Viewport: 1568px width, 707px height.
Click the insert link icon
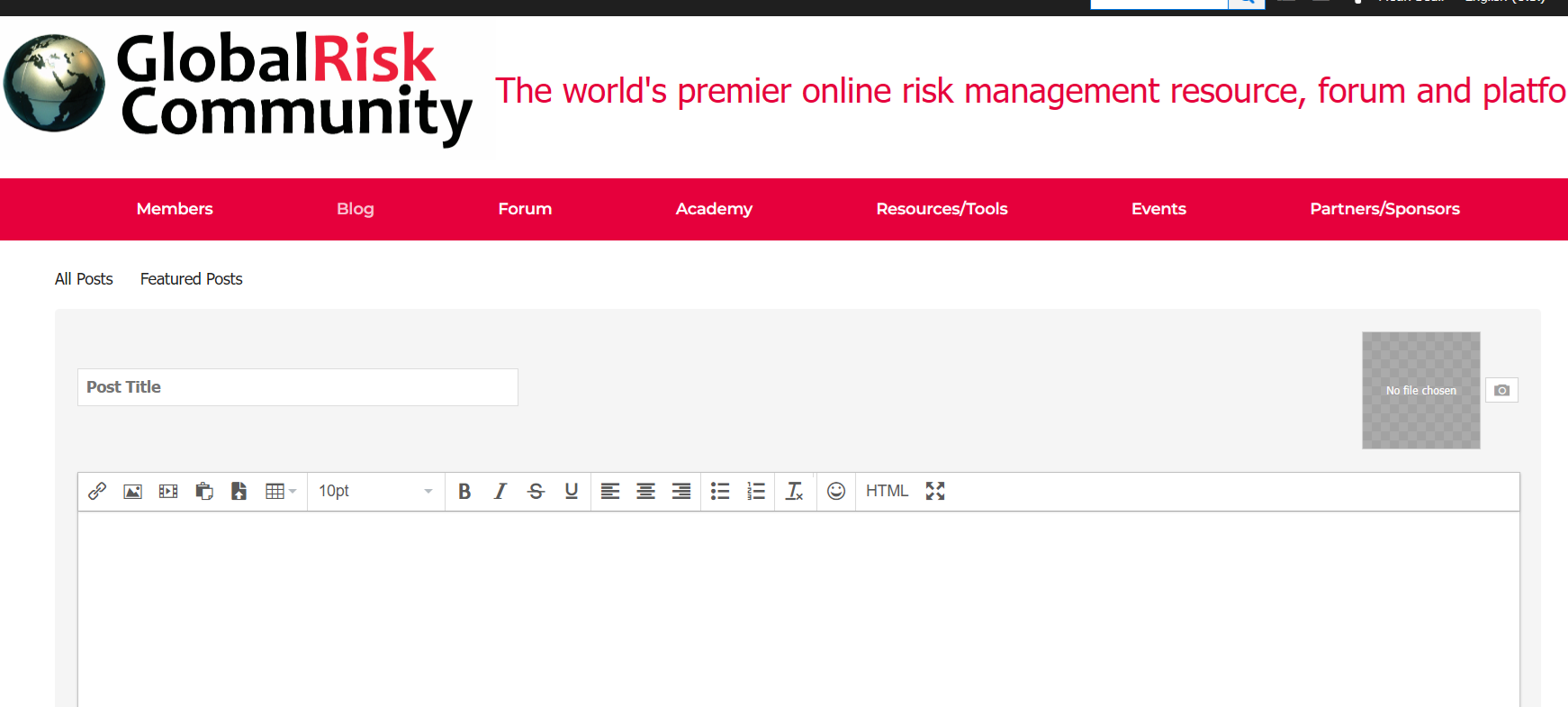97,491
